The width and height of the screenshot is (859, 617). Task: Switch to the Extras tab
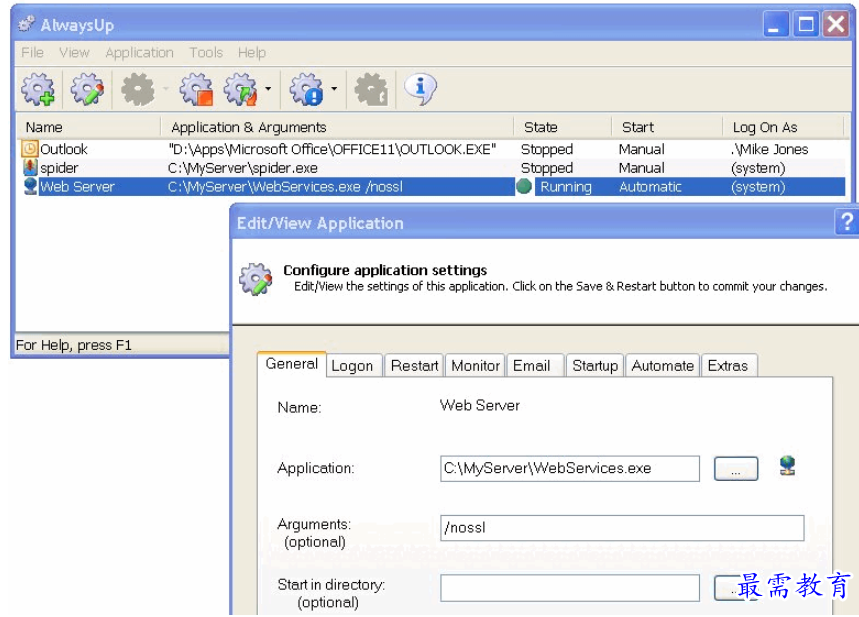click(728, 365)
